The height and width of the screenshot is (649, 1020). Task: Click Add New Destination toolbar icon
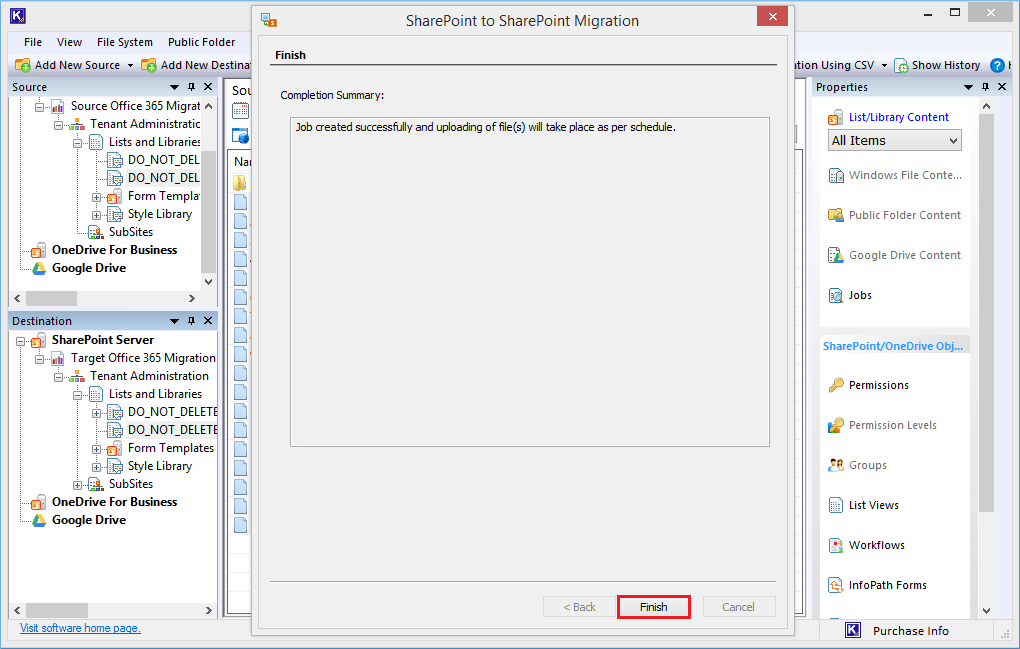149,65
